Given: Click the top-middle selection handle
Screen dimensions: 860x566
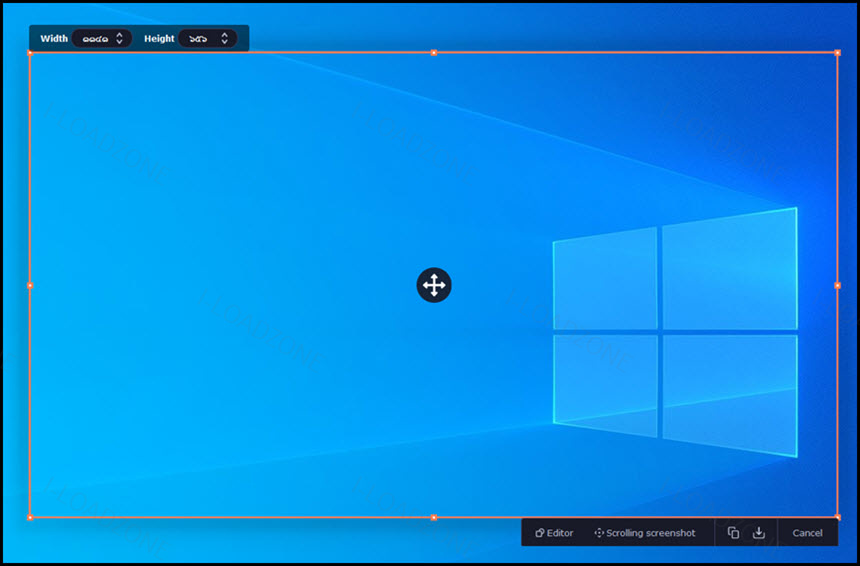Looking at the screenshot, I should tap(434, 53).
